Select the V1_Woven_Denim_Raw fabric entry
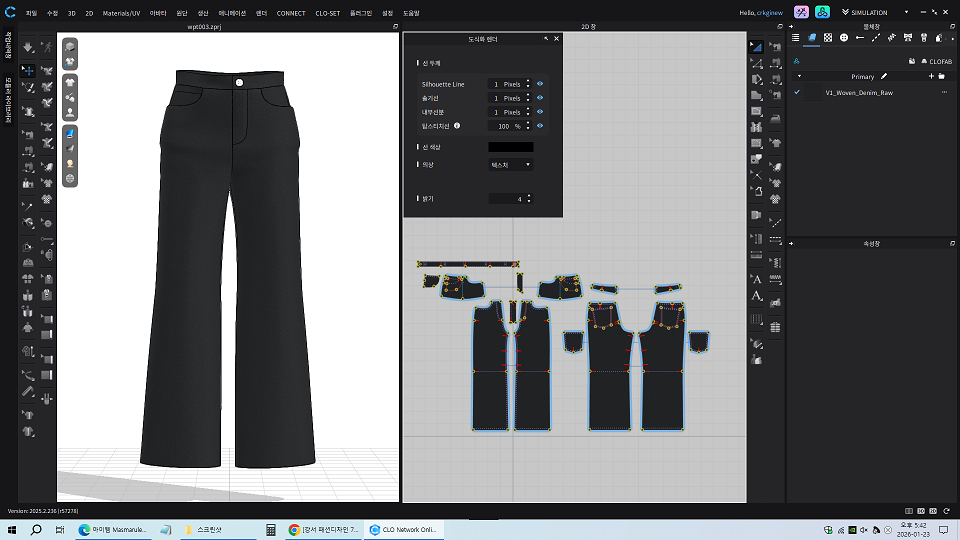Image resolution: width=960 pixels, height=540 pixels. coord(858,92)
